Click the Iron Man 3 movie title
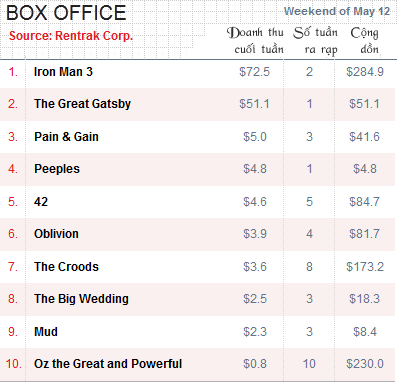Image resolution: width=397 pixels, height=383 pixels. click(63, 72)
